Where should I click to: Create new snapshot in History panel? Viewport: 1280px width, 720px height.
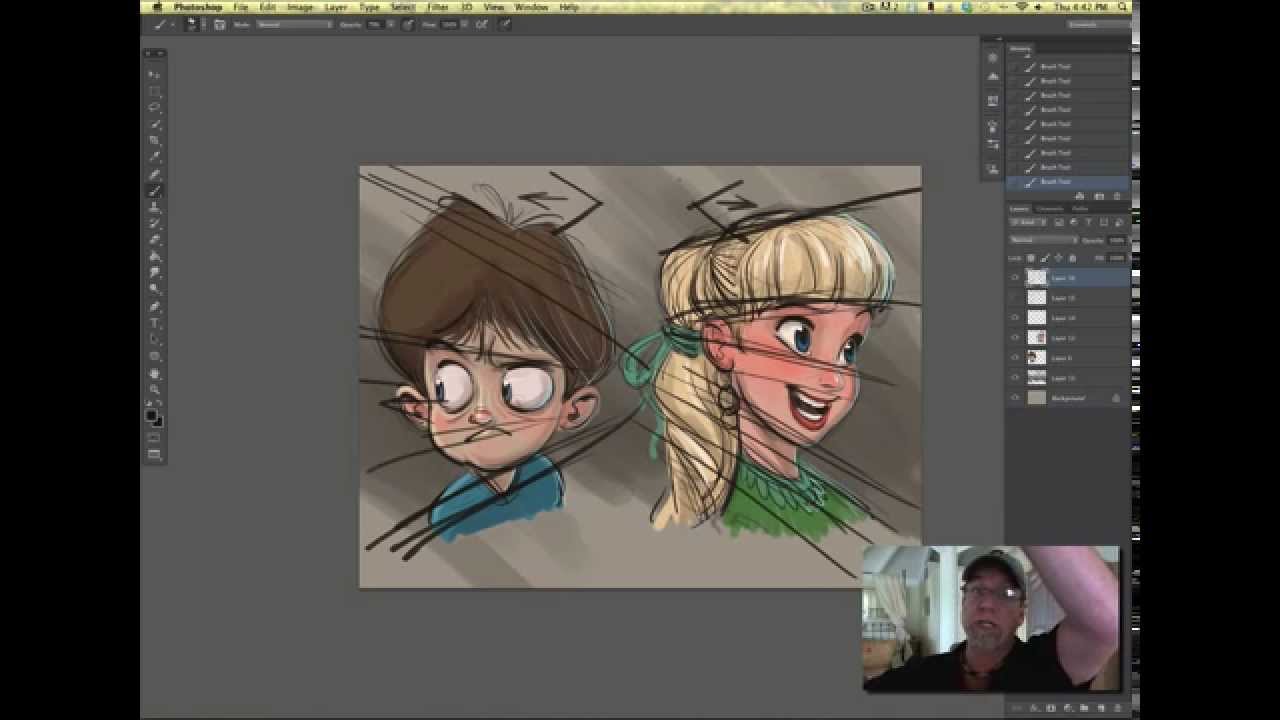[x=1099, y=196]
